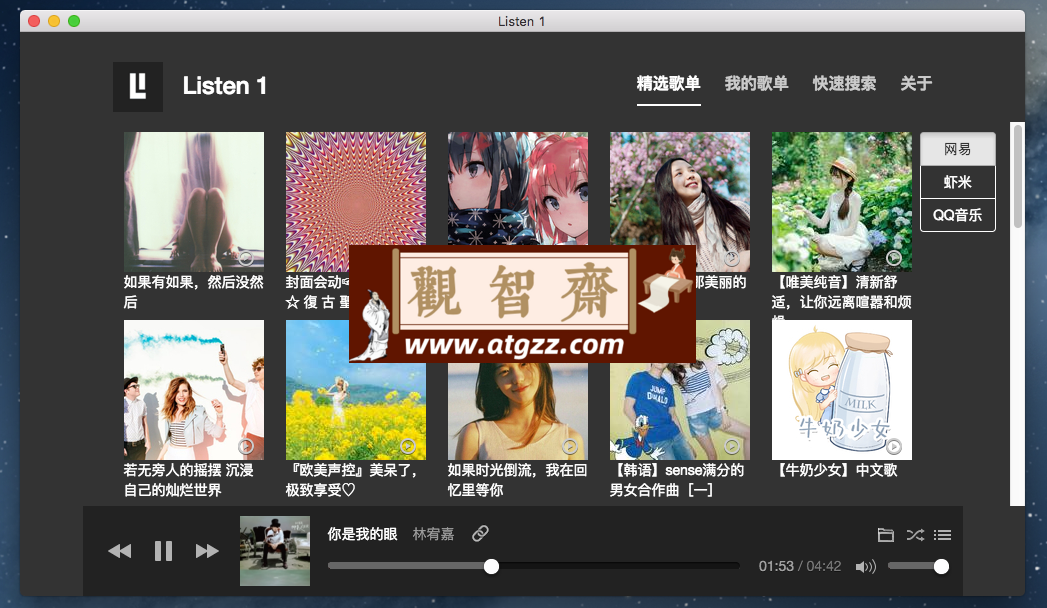Play the 如果有如果，然后没然后 playlist via play icon
Viewport: 1047px width, 608px height.
[246, 258]
